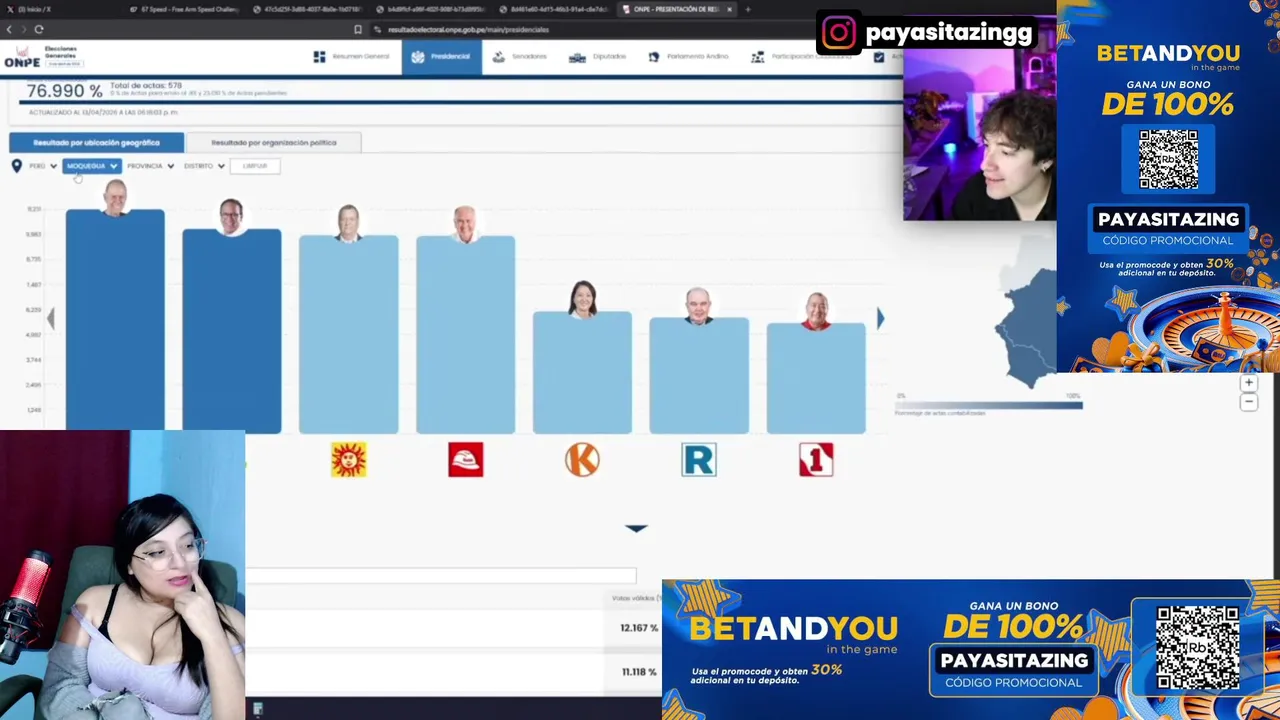The image size is (1280, 720).
Task: Reload the page with refresh icon
Action: (x=39, y=29)
